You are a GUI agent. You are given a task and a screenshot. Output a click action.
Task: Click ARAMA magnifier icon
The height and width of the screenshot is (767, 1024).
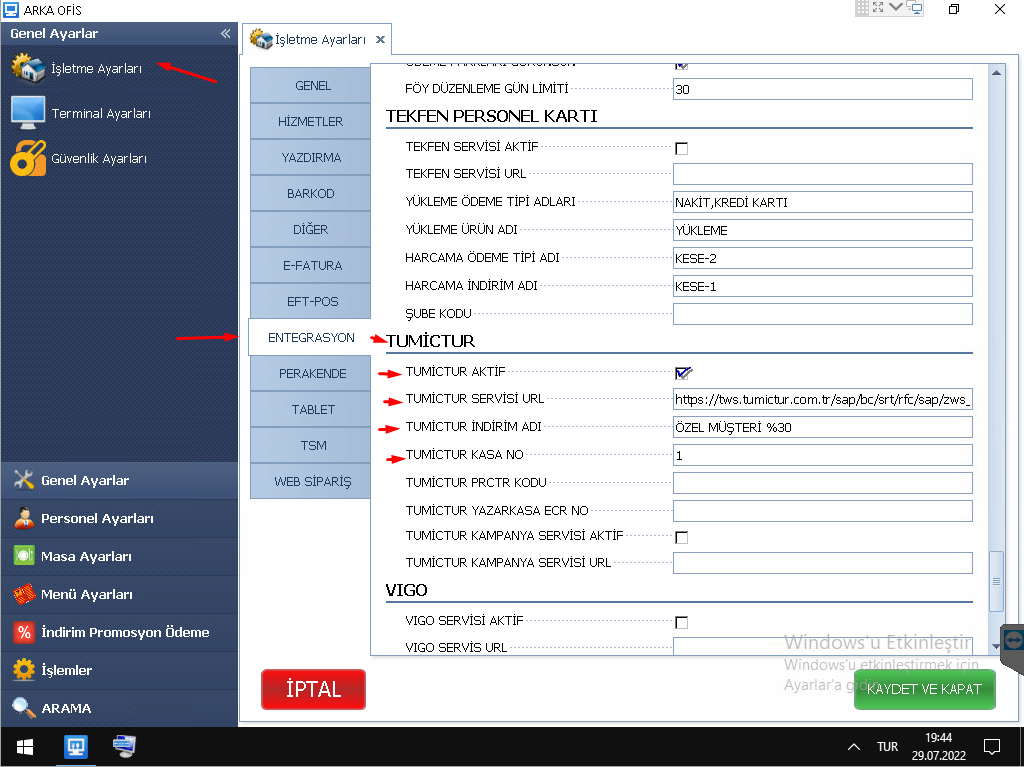[x=24, y=708]
